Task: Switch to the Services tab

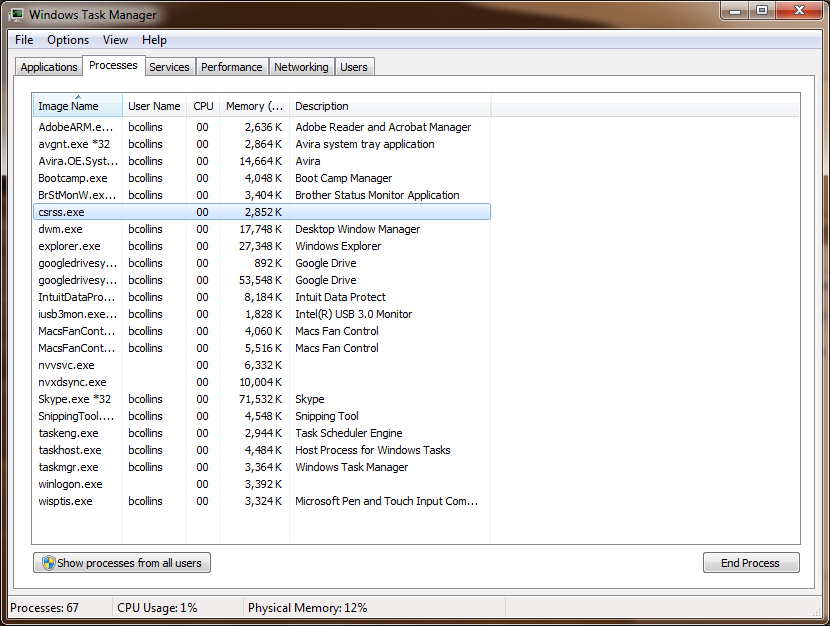Action: click(169, 67)
